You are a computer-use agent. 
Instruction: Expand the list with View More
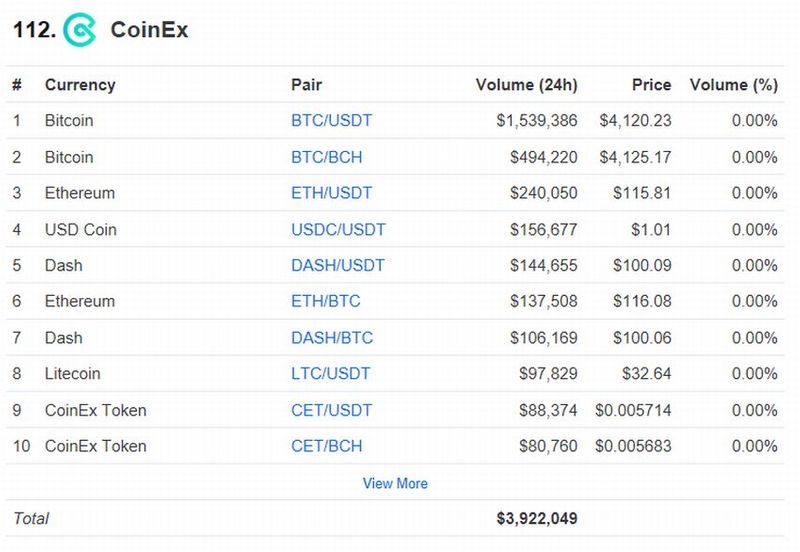(395, 483)
